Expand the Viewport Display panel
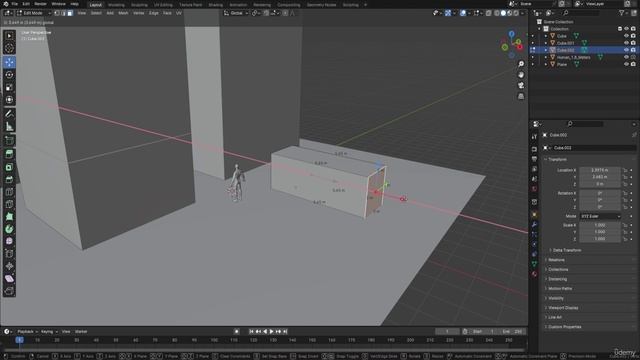This screenshot has width=640, height=360. click(x=563, y=308)
